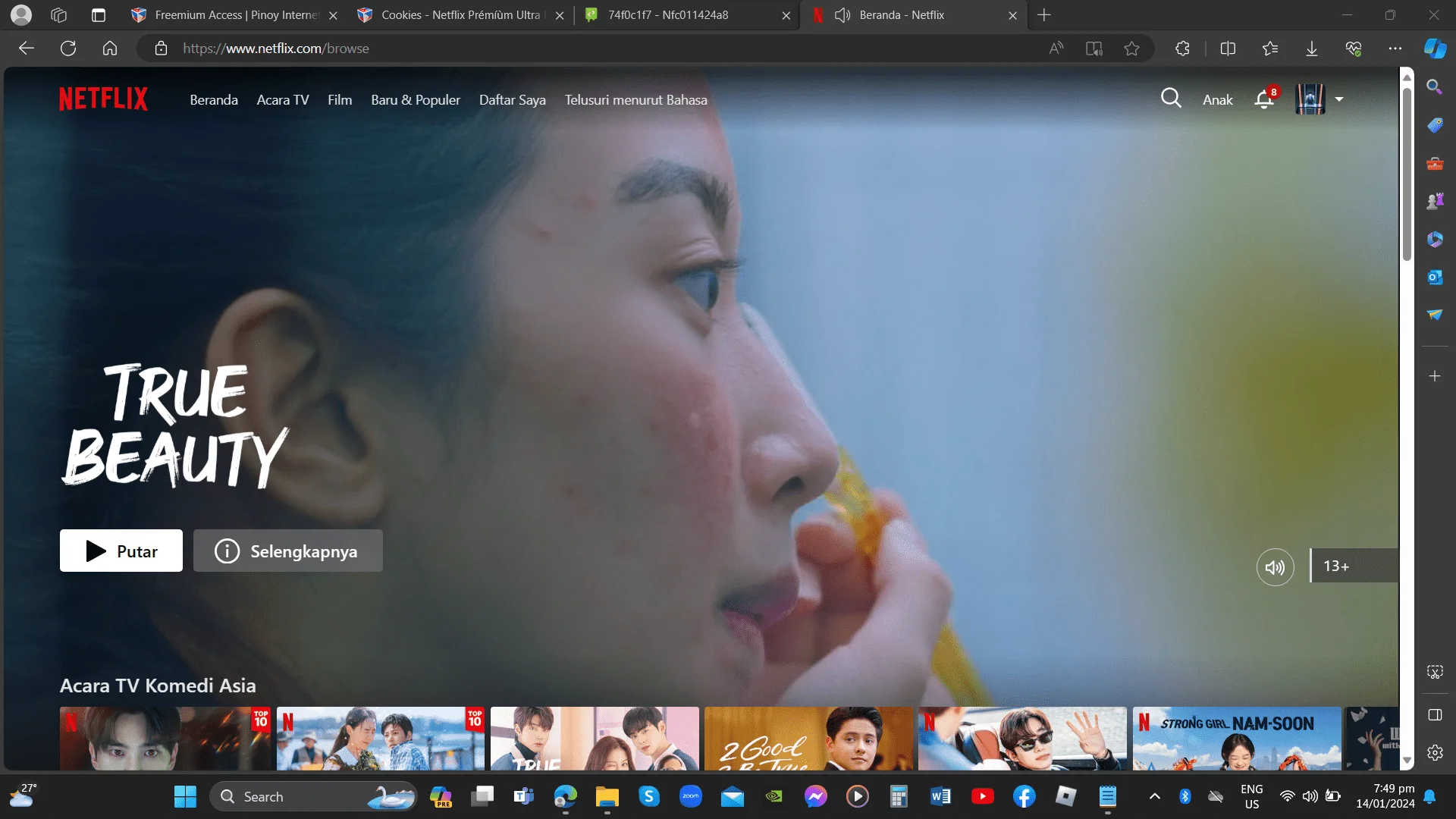This screenshot has width=1456, height=819.
Task: Open YouTube from the taskbar
Action: point(982,796)
